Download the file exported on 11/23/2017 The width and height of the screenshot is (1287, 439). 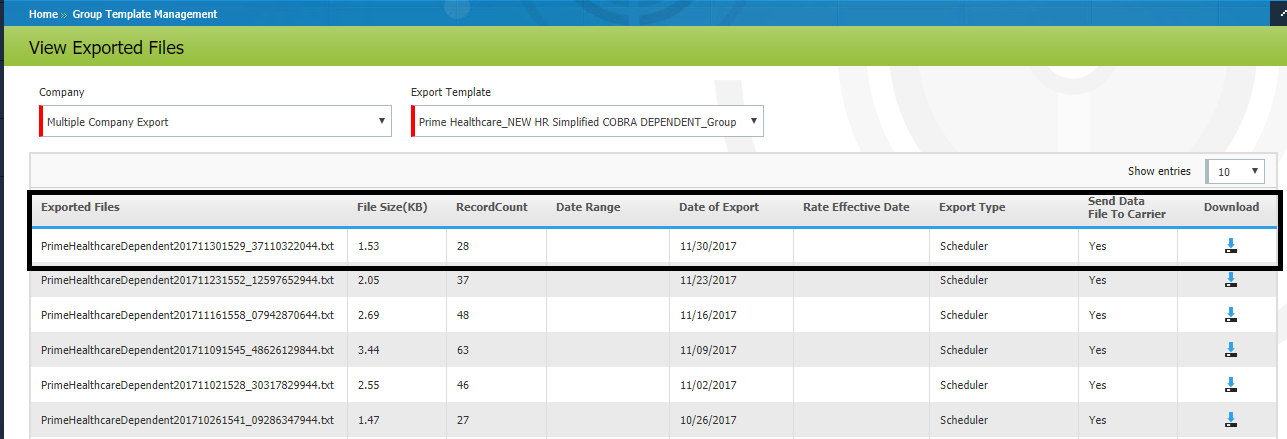(x=1231, y=281)
